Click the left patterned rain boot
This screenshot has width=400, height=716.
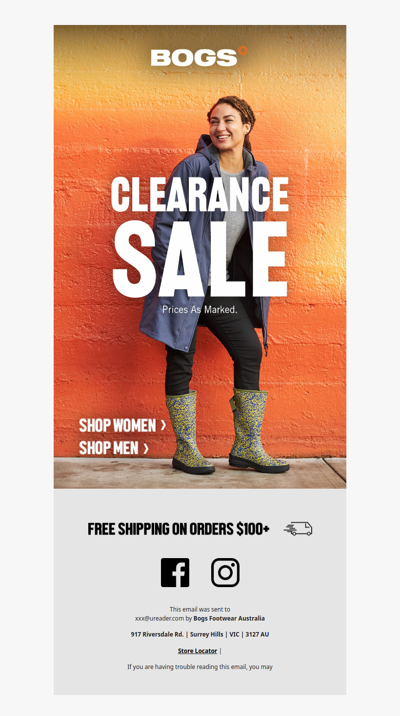(x=189, y=433)
